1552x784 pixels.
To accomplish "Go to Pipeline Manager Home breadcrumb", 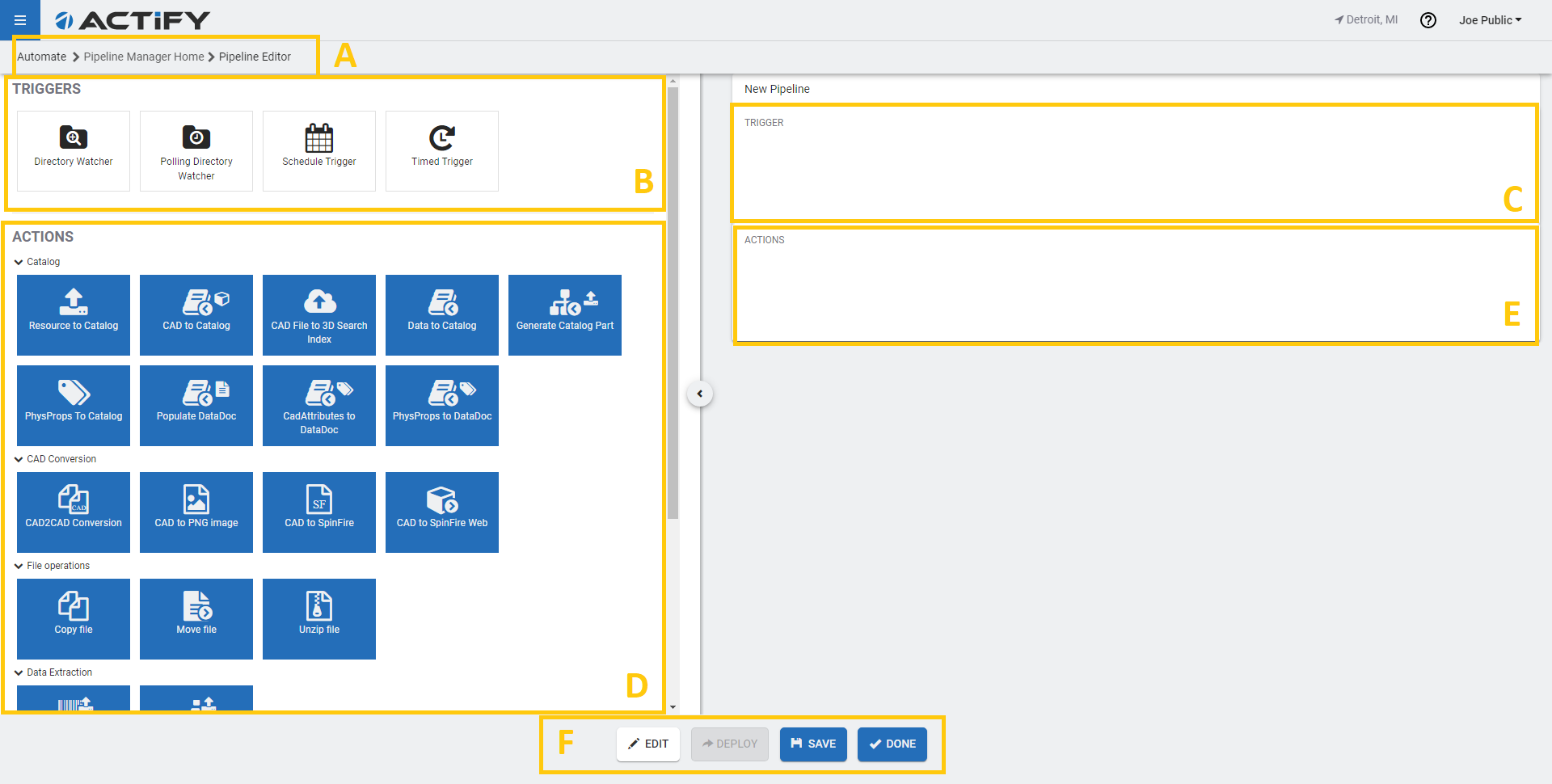I will (144, 57).
